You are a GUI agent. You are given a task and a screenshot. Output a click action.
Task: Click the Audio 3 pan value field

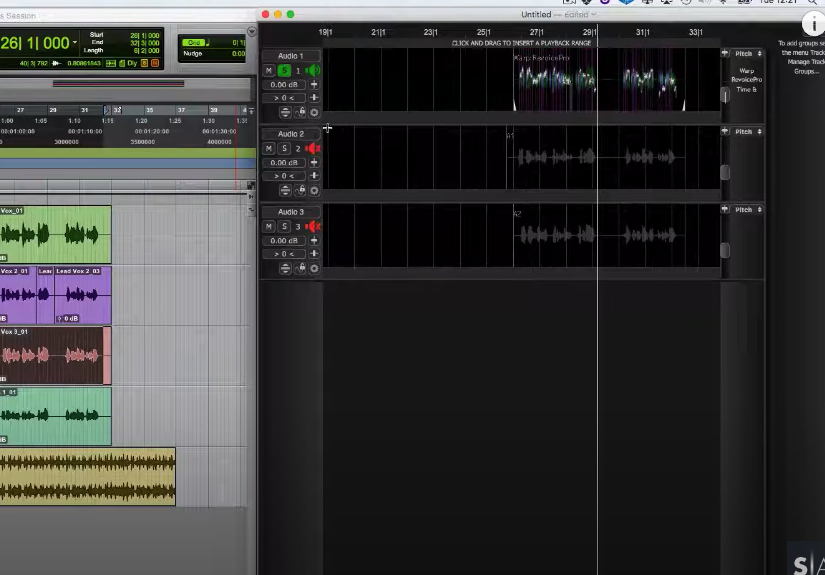point(284,254)
